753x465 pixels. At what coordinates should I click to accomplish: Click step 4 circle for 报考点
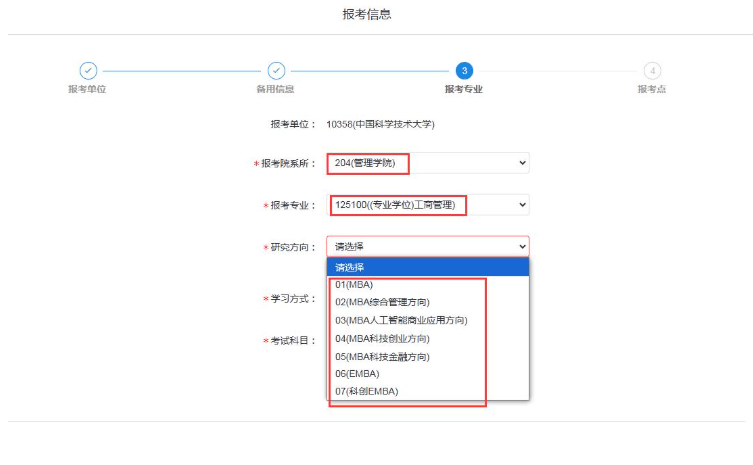(x=652, y=71)
